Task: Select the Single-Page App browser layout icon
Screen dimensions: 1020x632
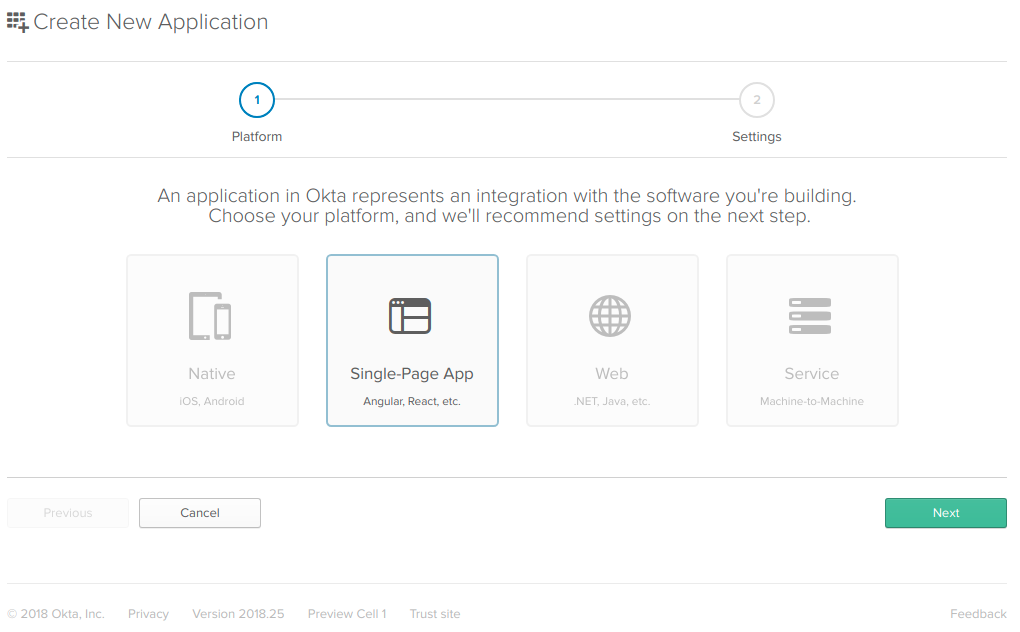Action: (x=410, y=316)
